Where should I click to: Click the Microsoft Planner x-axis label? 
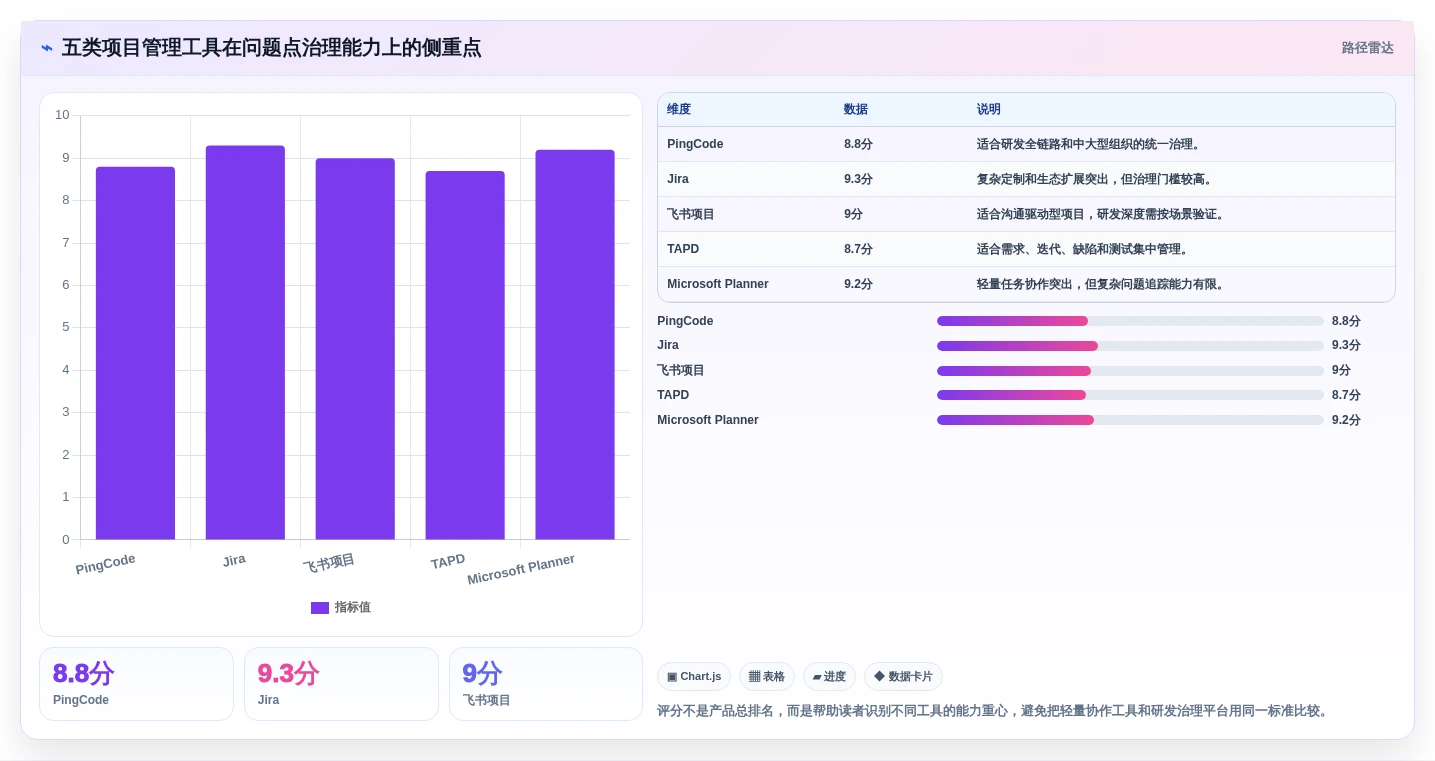521,570
